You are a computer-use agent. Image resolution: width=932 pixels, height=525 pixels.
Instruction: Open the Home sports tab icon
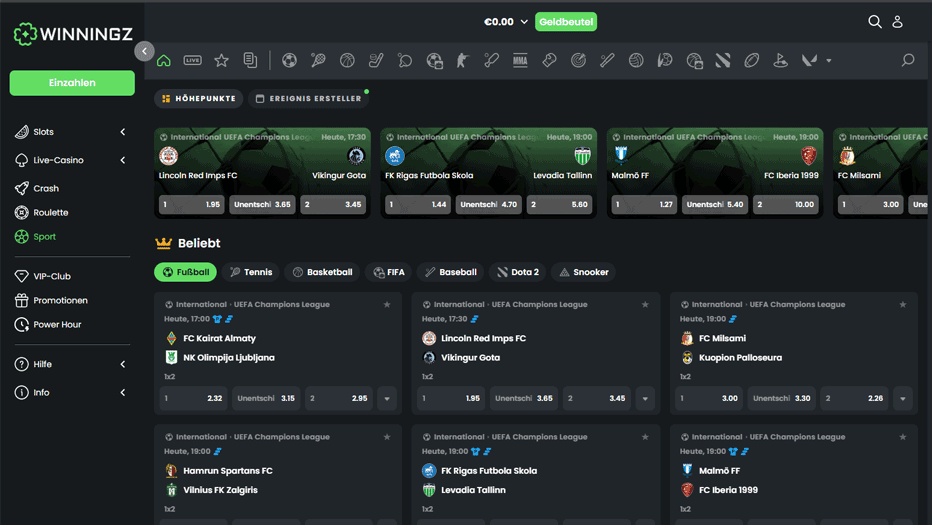point(163,60)
